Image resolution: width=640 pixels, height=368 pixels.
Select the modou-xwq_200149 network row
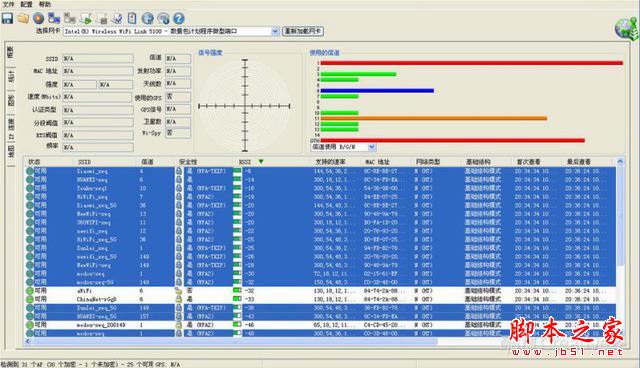pyautogui.click(x=320, y=325)
